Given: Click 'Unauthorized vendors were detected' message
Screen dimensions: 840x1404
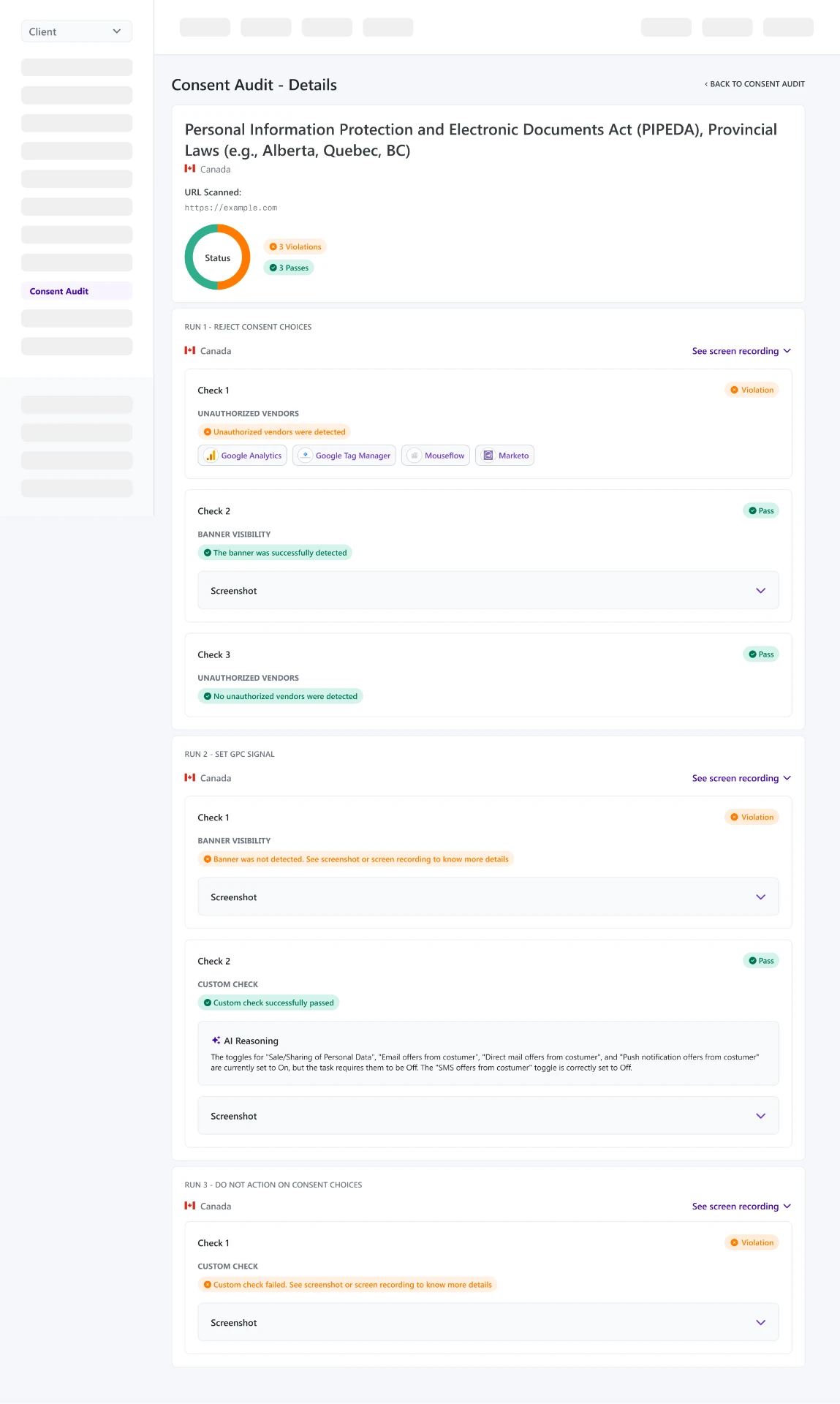Looking at the screenshot, I should (x=274, y=432).
